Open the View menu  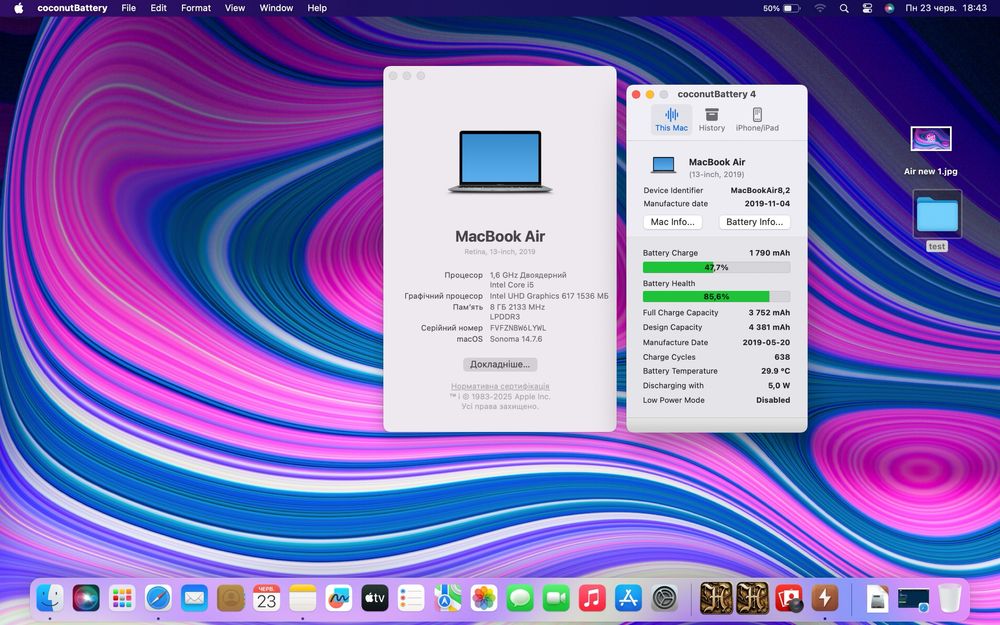tap(235, 8)
